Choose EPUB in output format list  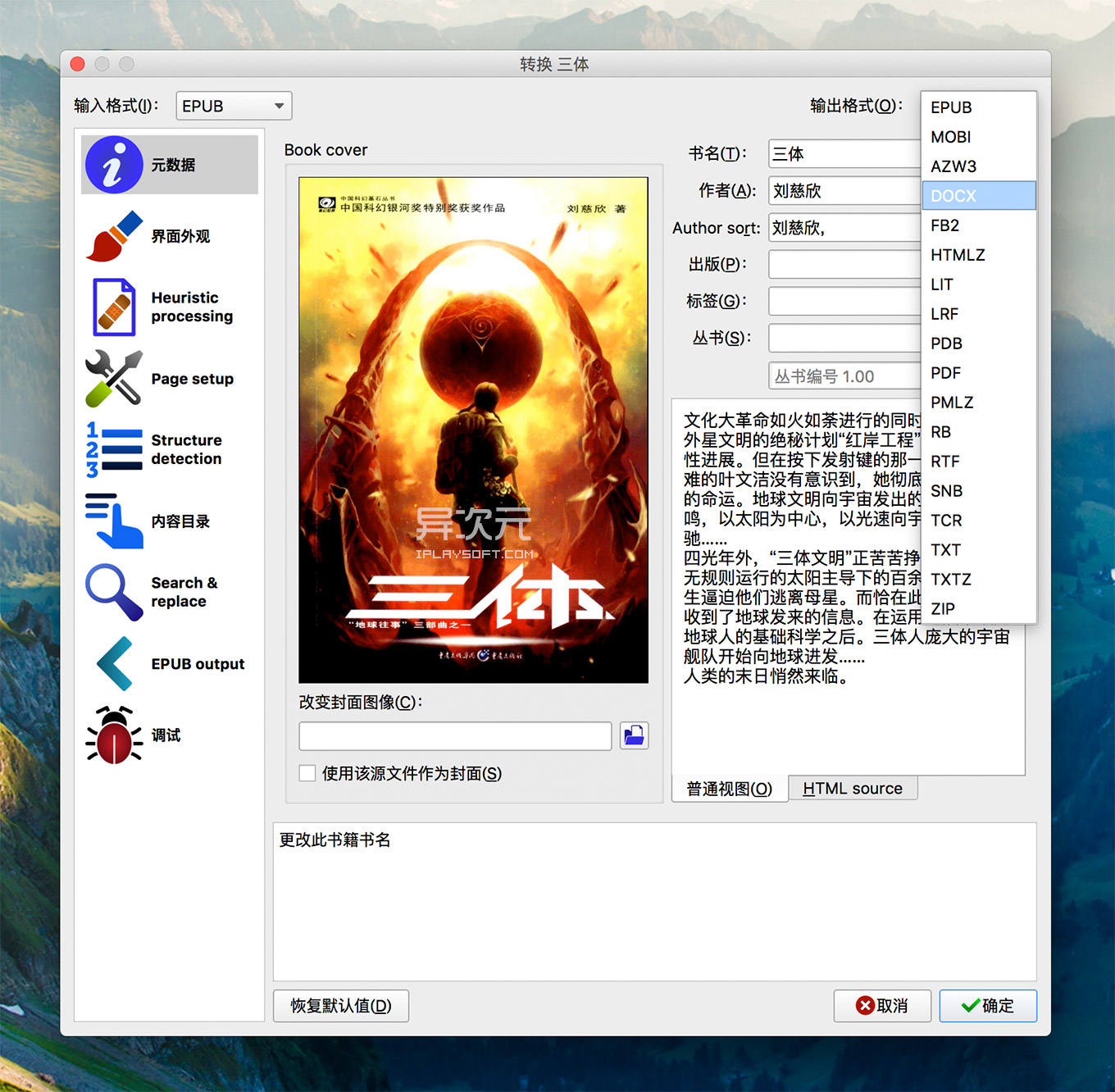point(979,107)
